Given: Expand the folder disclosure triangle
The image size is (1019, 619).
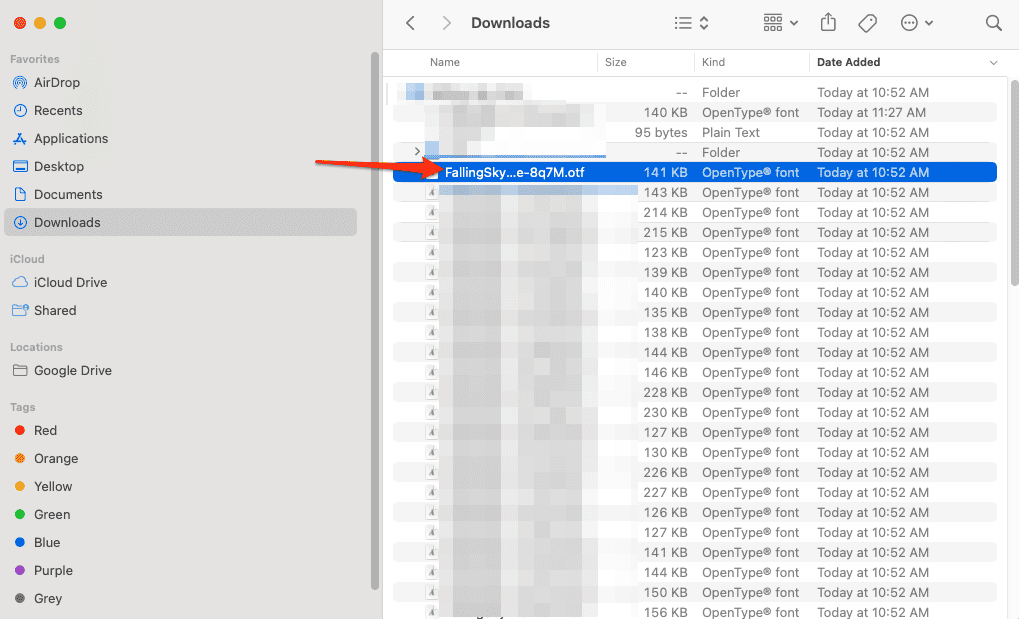Looking at the screenshot, I should pyautogui.click(x=417, y=152).
